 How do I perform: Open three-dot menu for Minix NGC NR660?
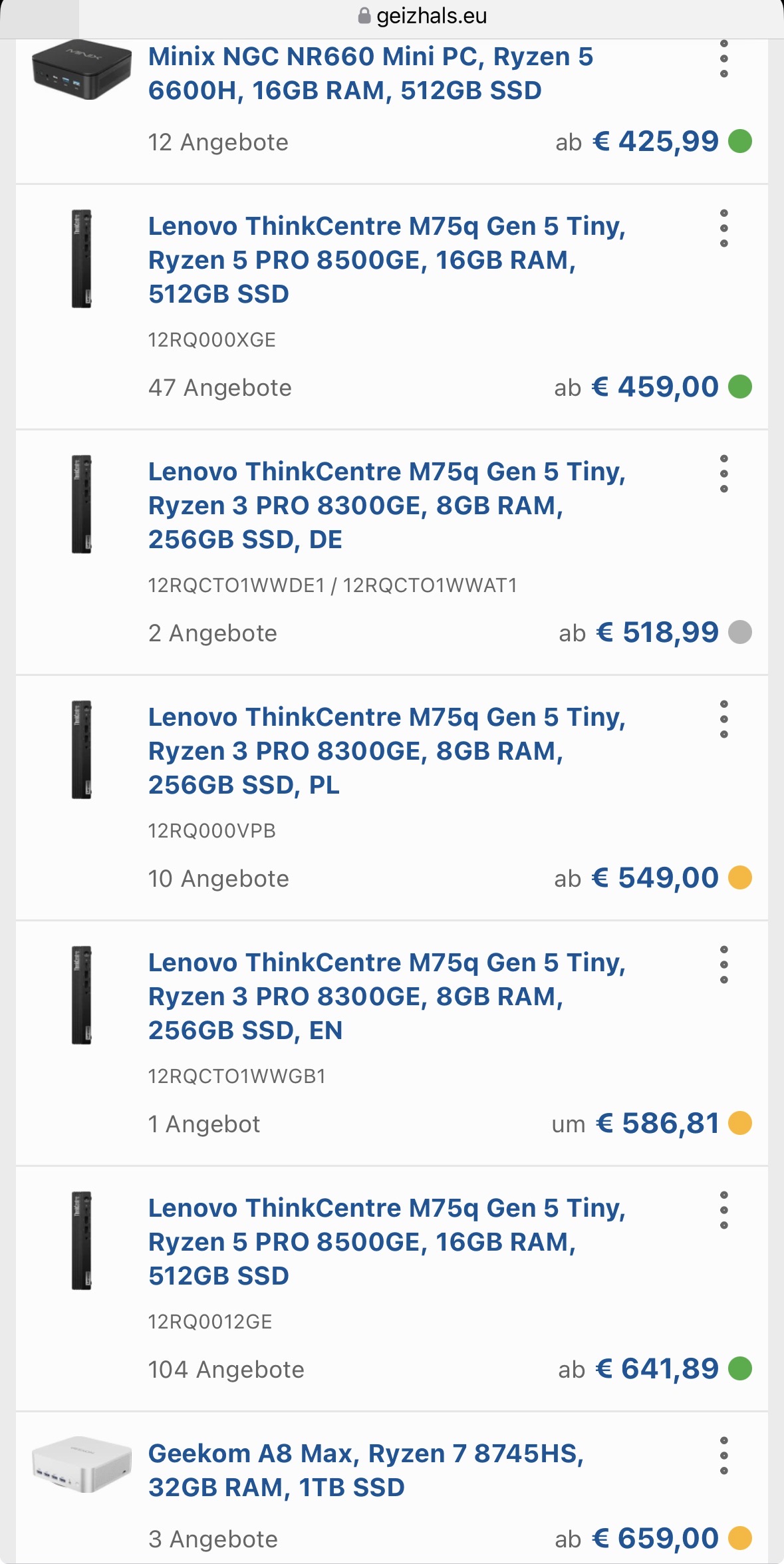pos(723,59)
